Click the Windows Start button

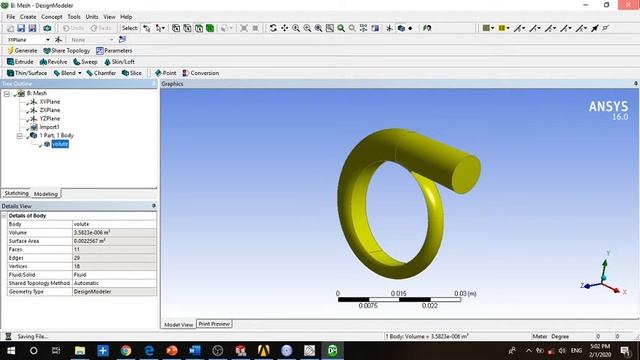click(x=11, y=351)
